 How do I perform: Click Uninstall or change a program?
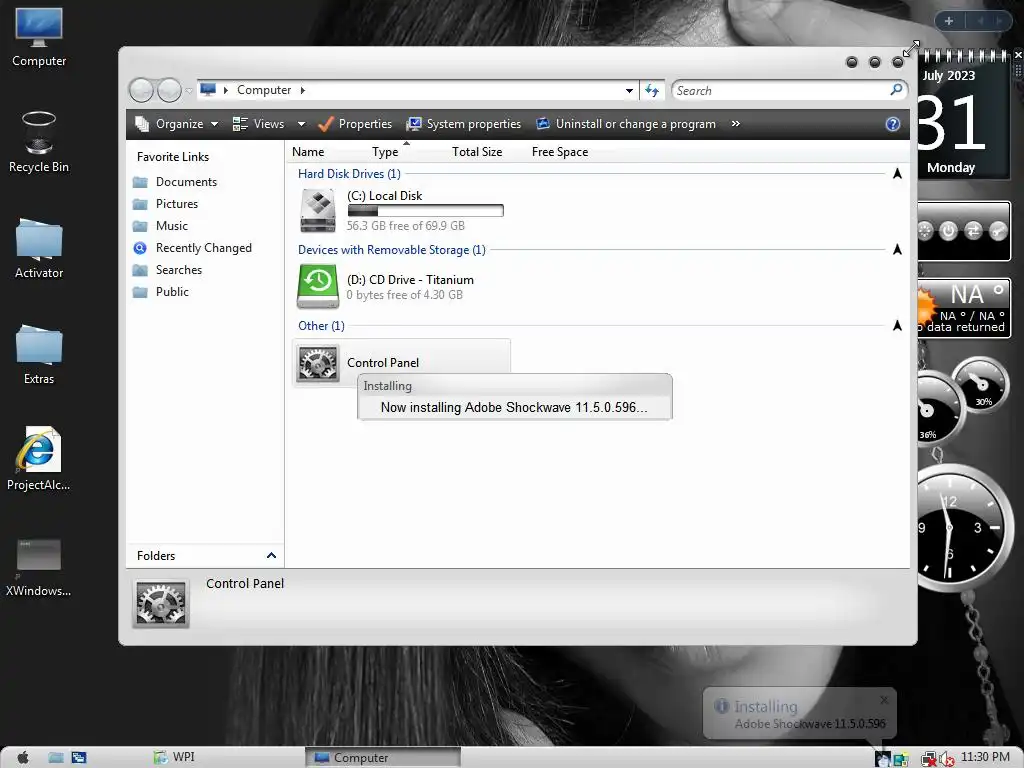point(626,124)
